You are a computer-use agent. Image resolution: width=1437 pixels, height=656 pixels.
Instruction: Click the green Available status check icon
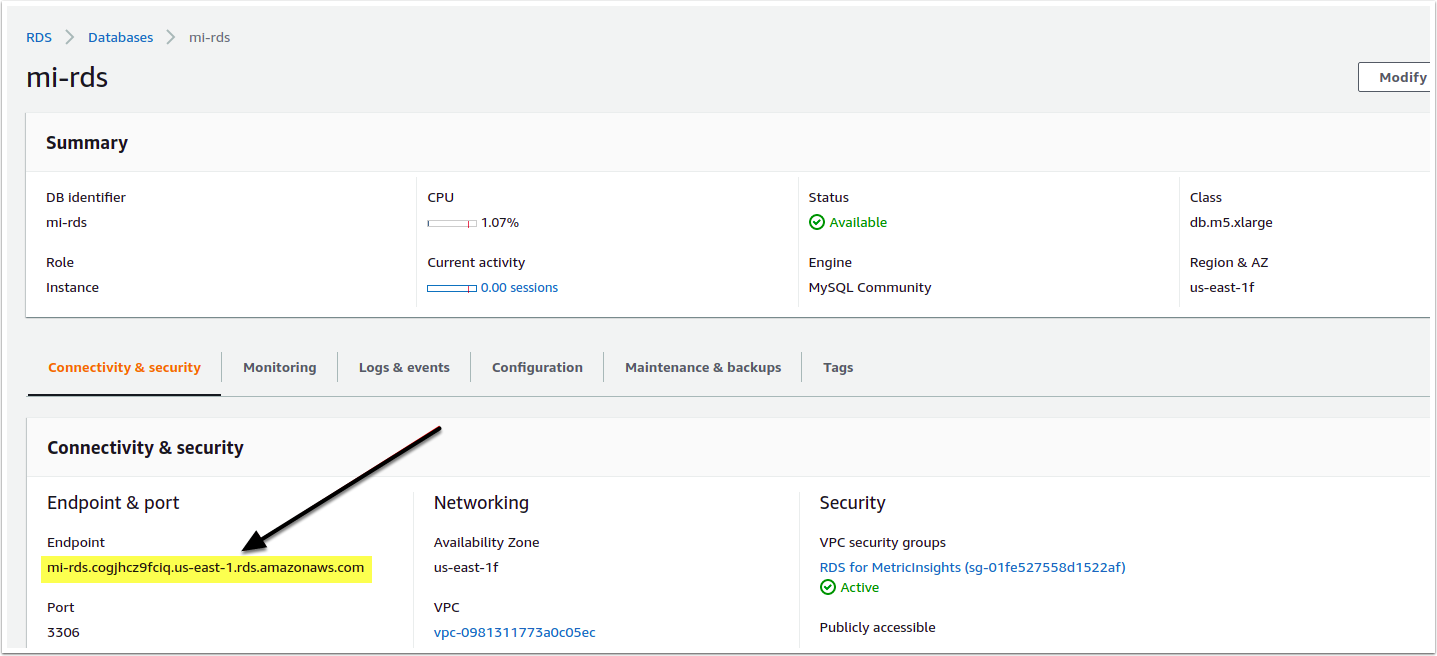point(817,222)
